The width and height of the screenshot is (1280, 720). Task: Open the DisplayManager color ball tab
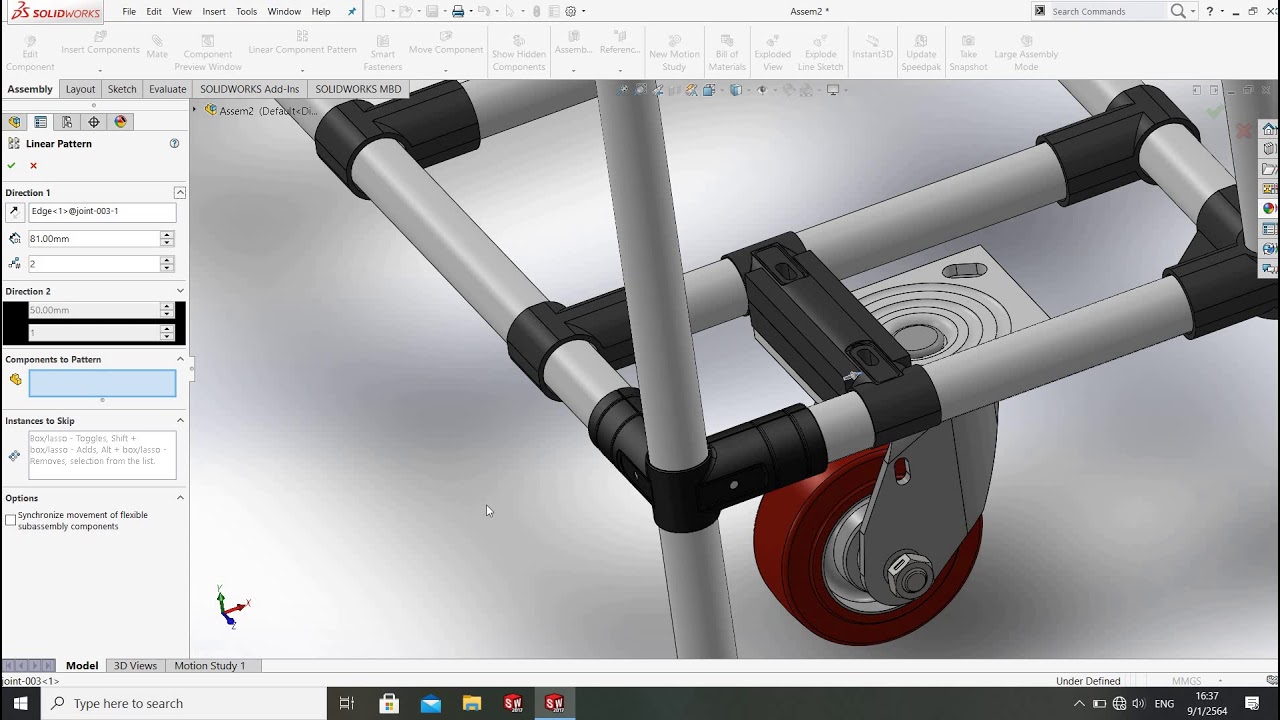click(121, 122)
